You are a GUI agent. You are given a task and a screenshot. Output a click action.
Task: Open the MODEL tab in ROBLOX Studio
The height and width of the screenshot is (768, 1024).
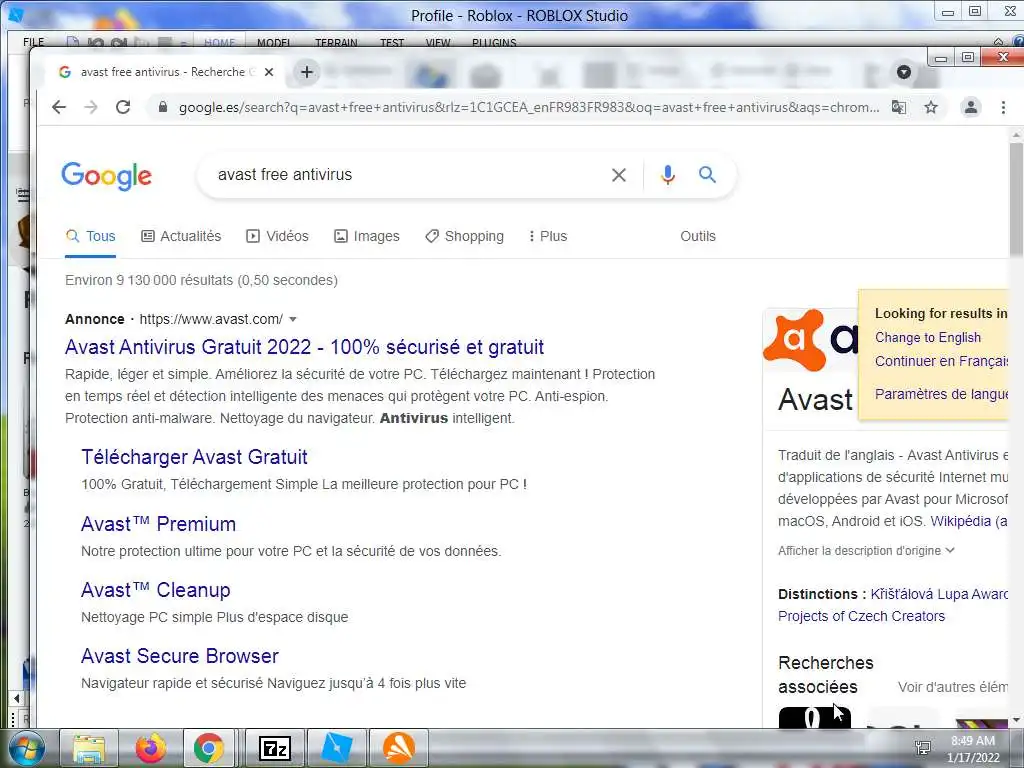coord(274,42)
